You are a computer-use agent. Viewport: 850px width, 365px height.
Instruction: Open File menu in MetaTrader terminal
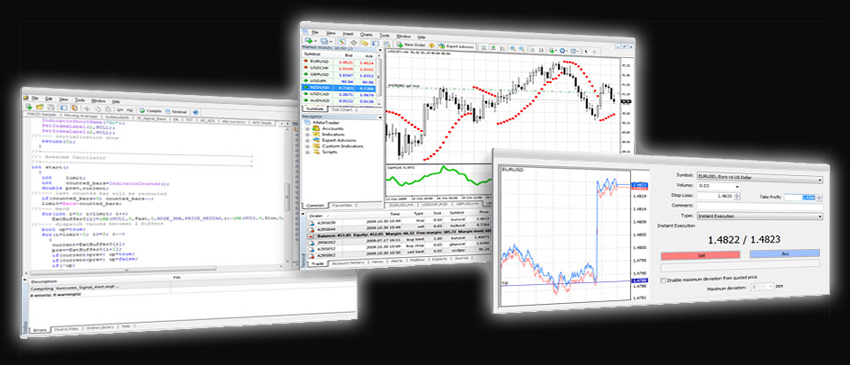pyautogui.click(x=315, y=32)
